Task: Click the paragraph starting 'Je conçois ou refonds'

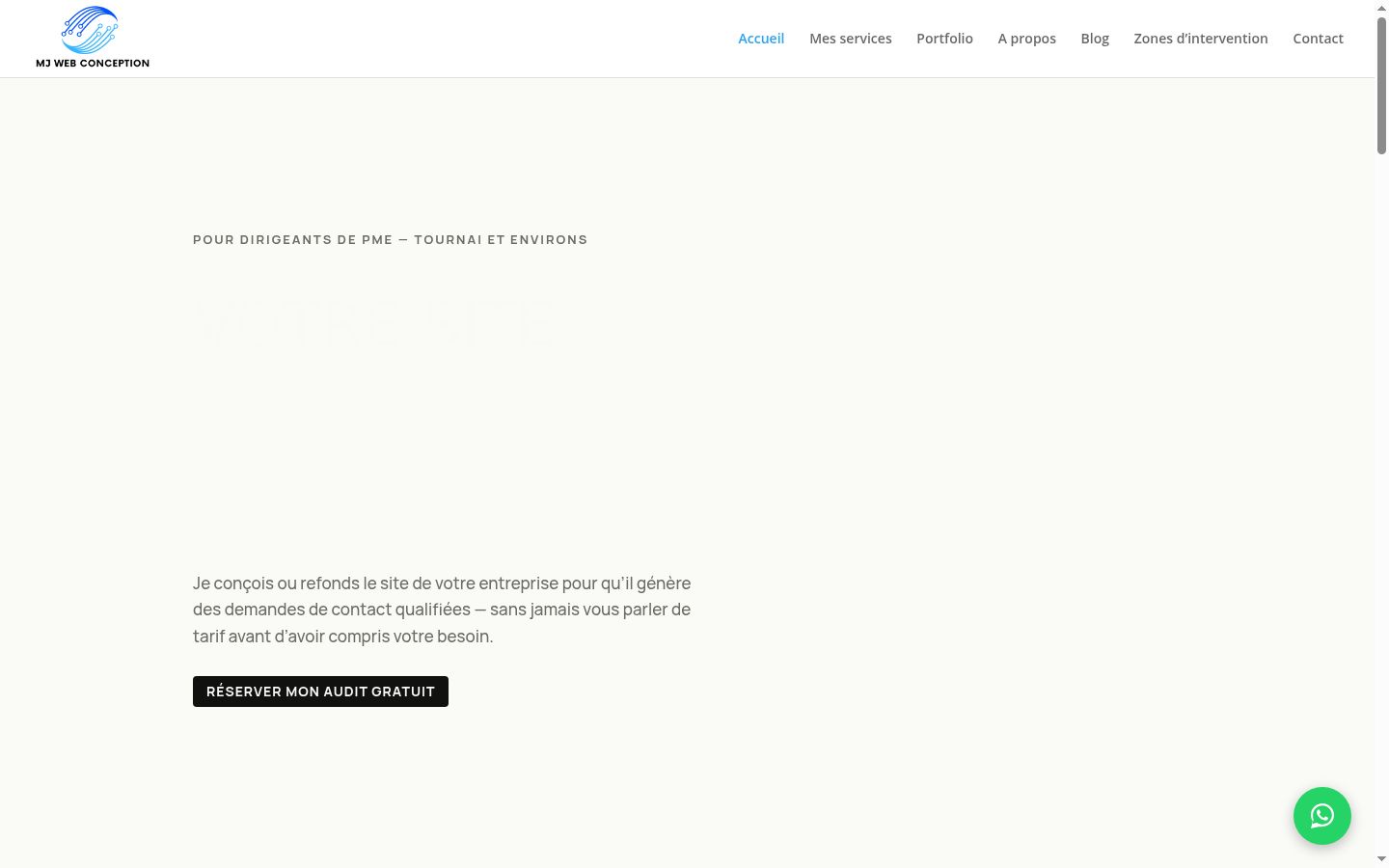Action: tap(442, 610)
